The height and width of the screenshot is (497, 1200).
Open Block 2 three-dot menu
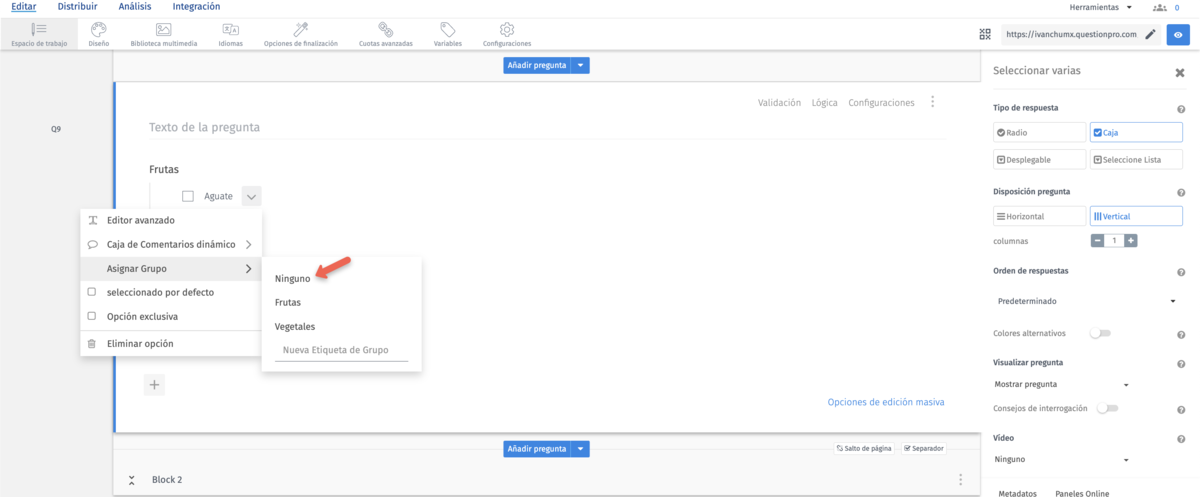[x=960, y=480]
